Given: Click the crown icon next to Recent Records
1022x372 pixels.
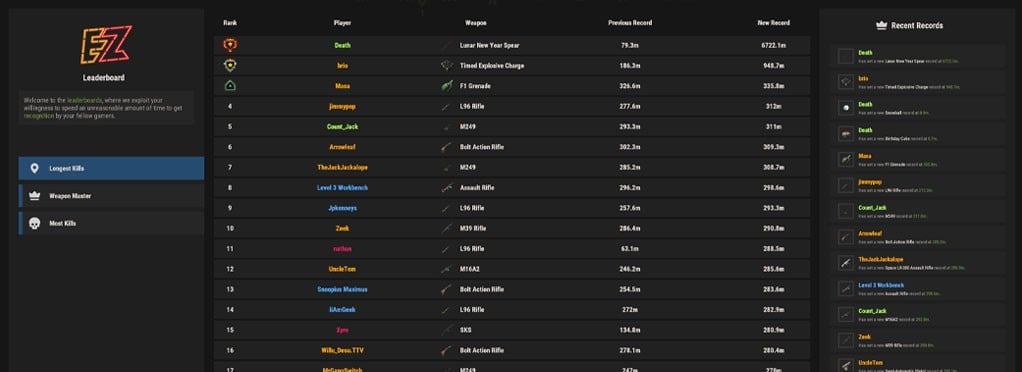Looking at the screenshot, I should (881, 26).
